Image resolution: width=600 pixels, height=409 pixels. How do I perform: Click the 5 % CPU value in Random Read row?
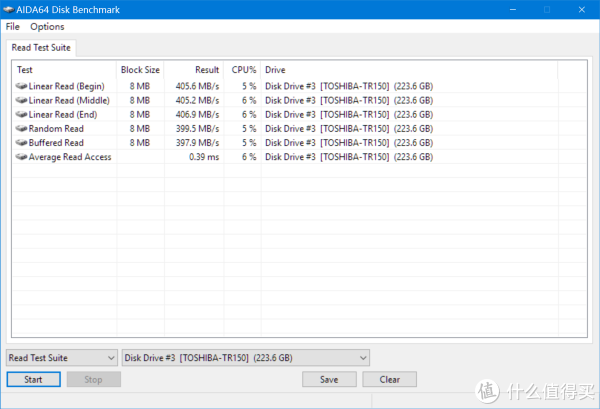pyautogui.click(x=249, y=129)
